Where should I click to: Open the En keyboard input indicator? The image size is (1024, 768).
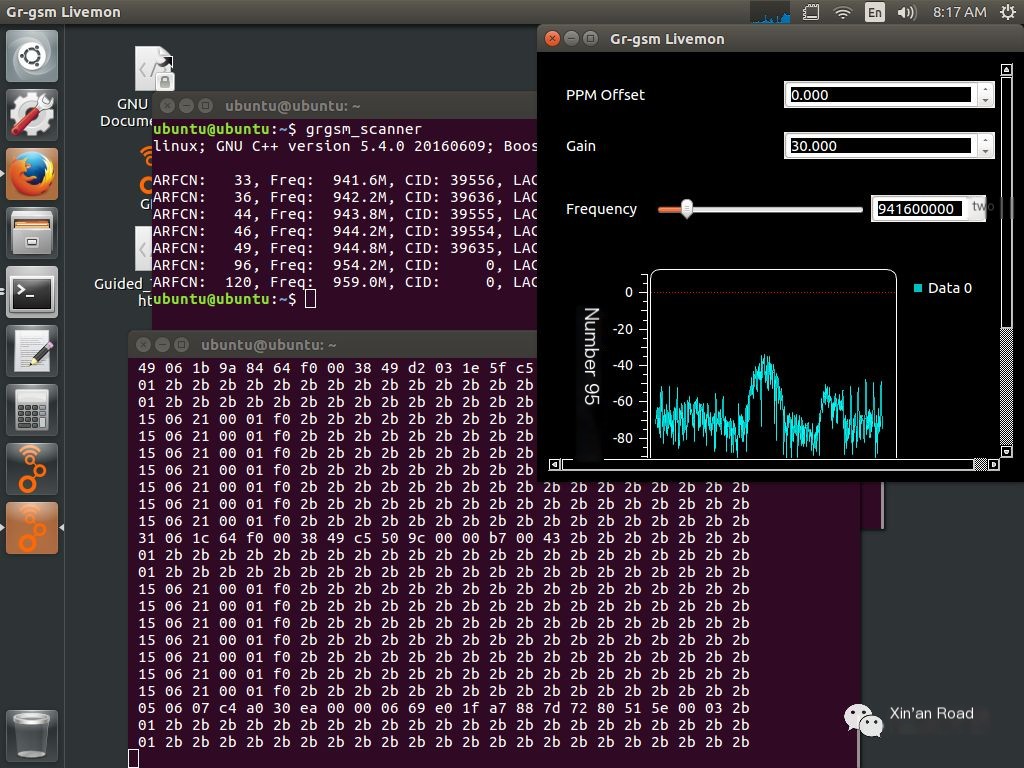pyautogui.click(x=874, y=12)
